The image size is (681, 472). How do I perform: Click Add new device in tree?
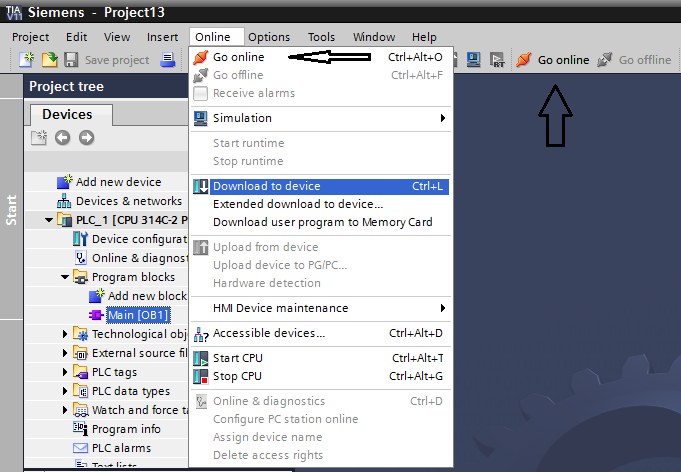coord(118,182)
